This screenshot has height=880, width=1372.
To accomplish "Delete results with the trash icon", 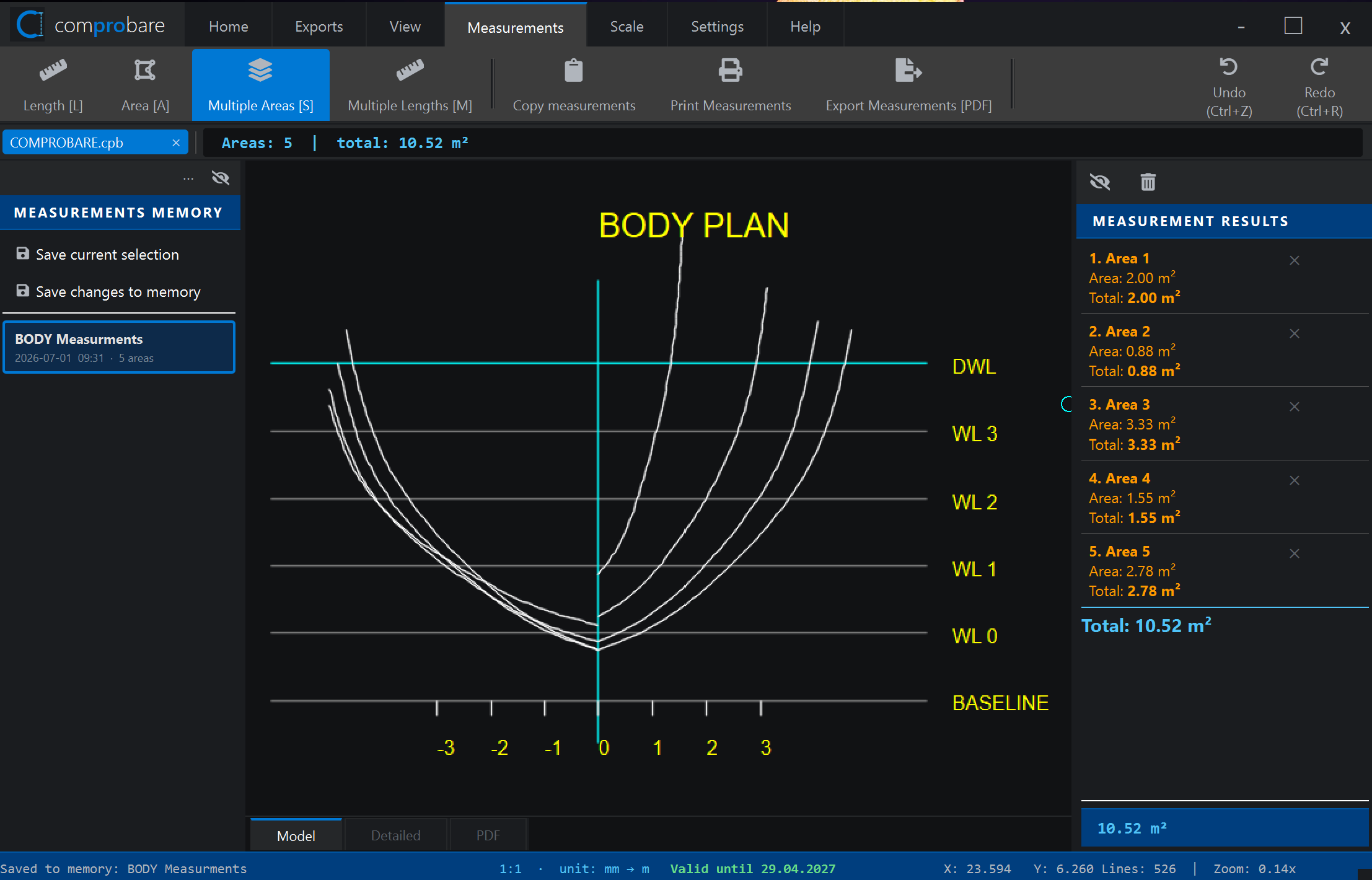I will pyautogui.click(x=1148, y=182).
